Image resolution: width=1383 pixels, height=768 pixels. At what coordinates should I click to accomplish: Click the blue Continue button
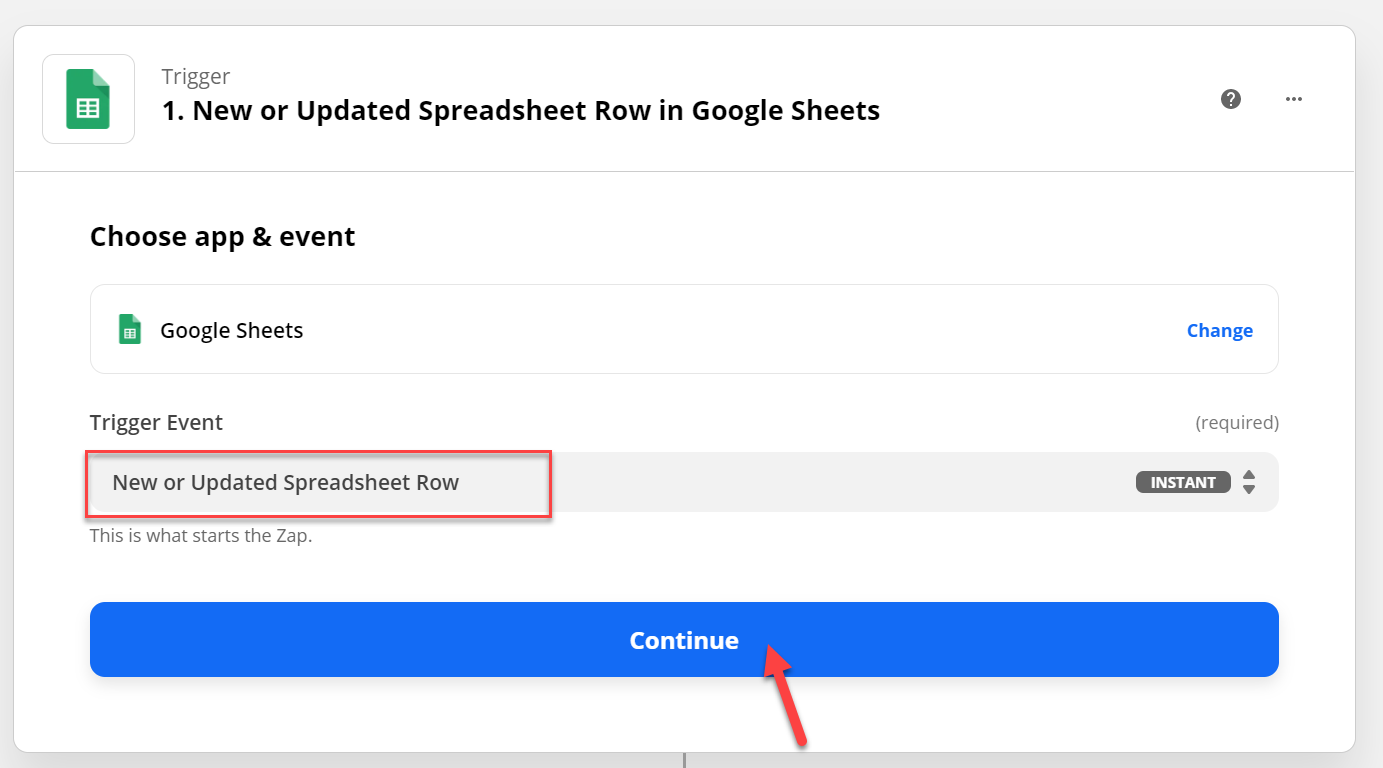click(684, 640)
